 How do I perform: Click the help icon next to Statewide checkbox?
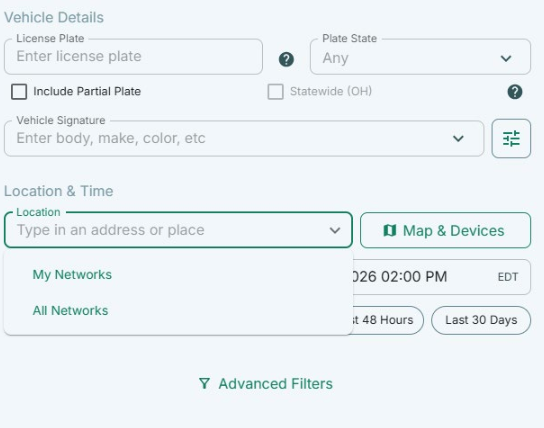(x=515, y=92)
